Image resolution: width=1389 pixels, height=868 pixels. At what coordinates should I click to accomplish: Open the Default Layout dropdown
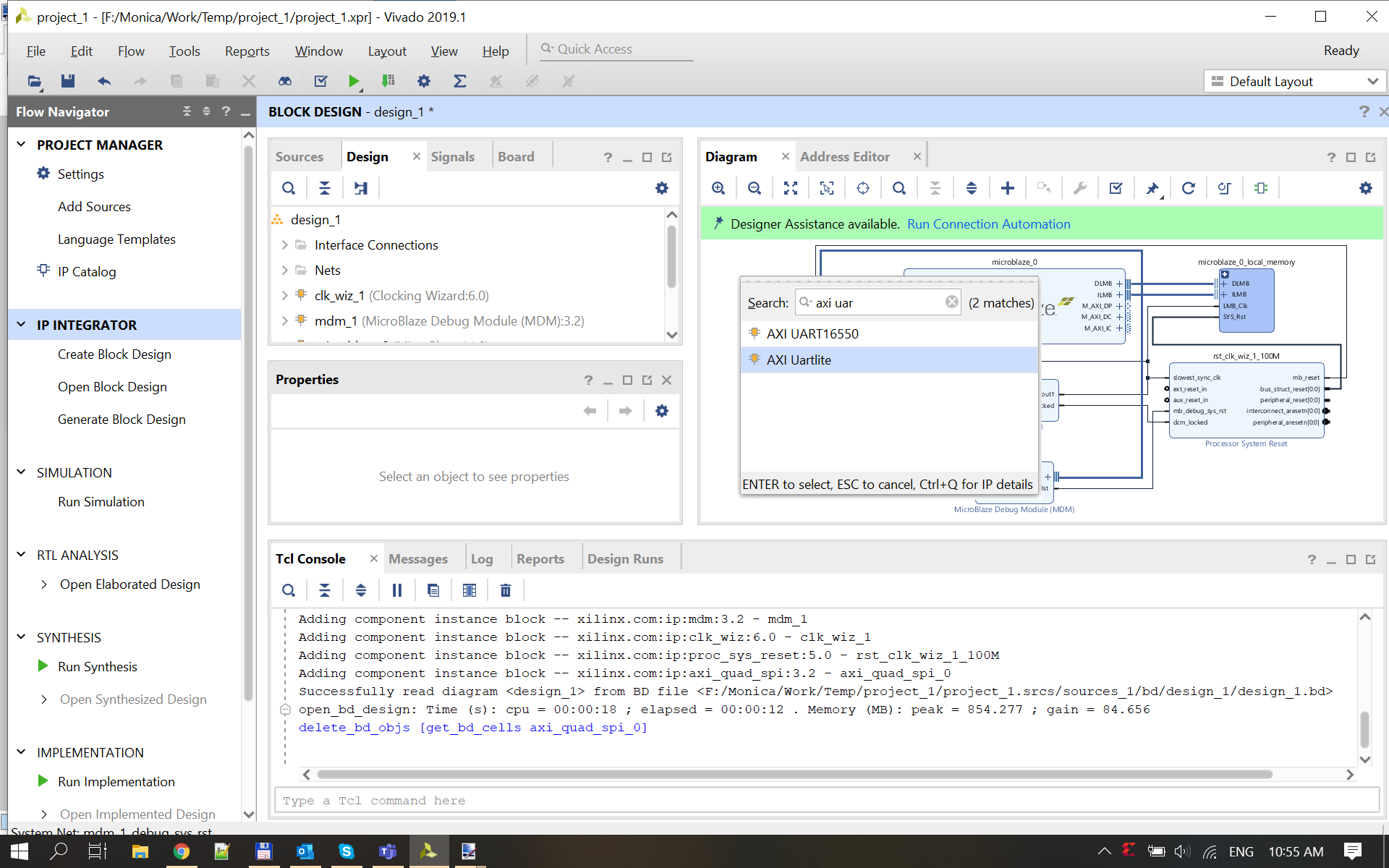click(1295, 81)
